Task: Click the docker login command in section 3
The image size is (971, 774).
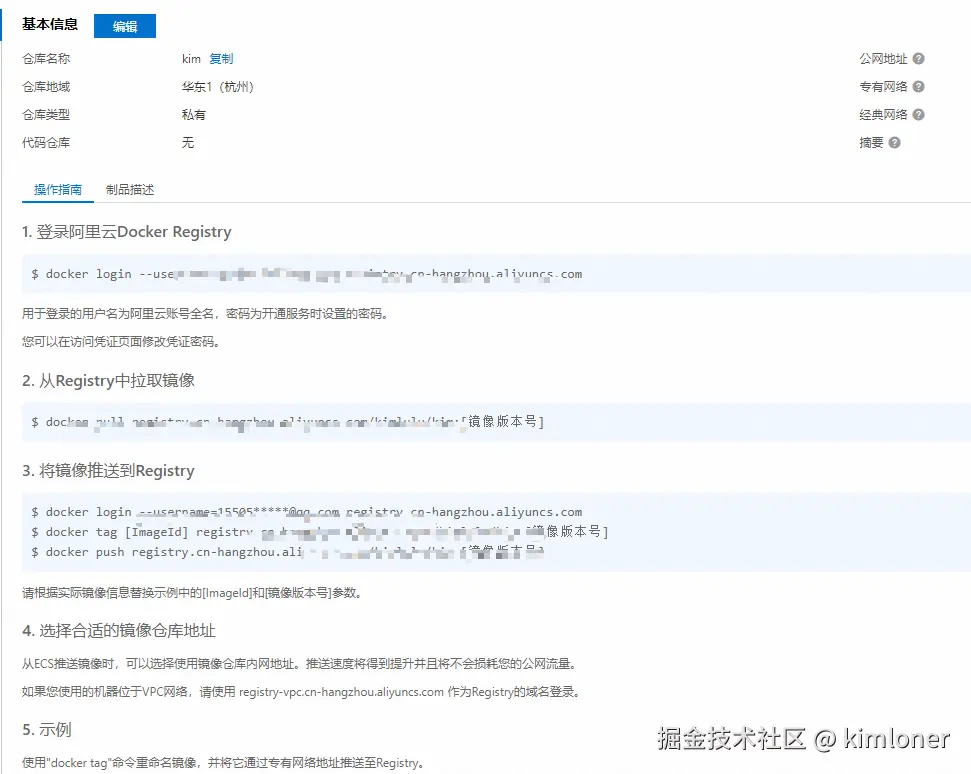Action: pos(307,512)
